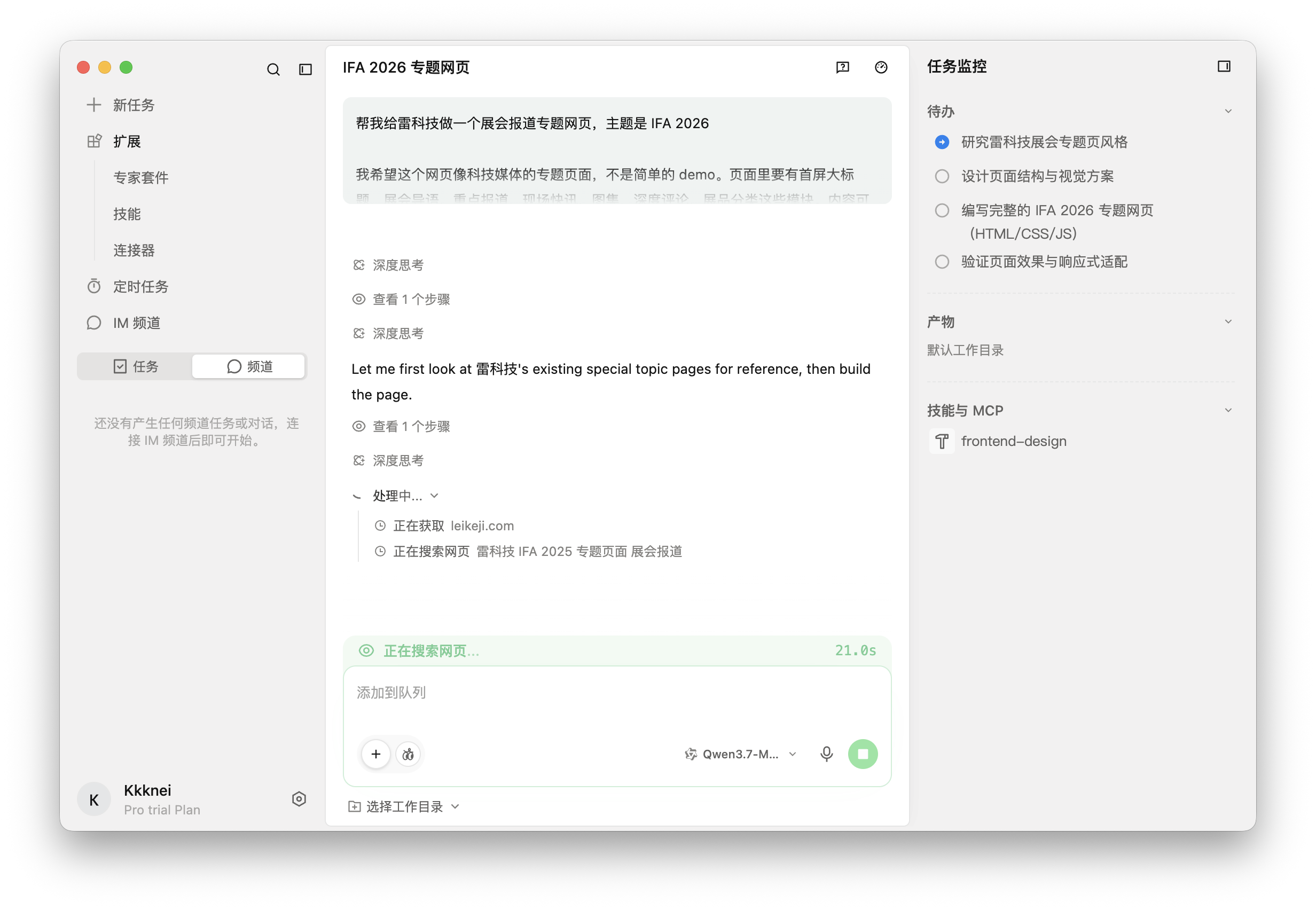Open the task monitor gauge icon
Image resolution: width=1316 pixels, height=910 pixels.
coord(881,67)
